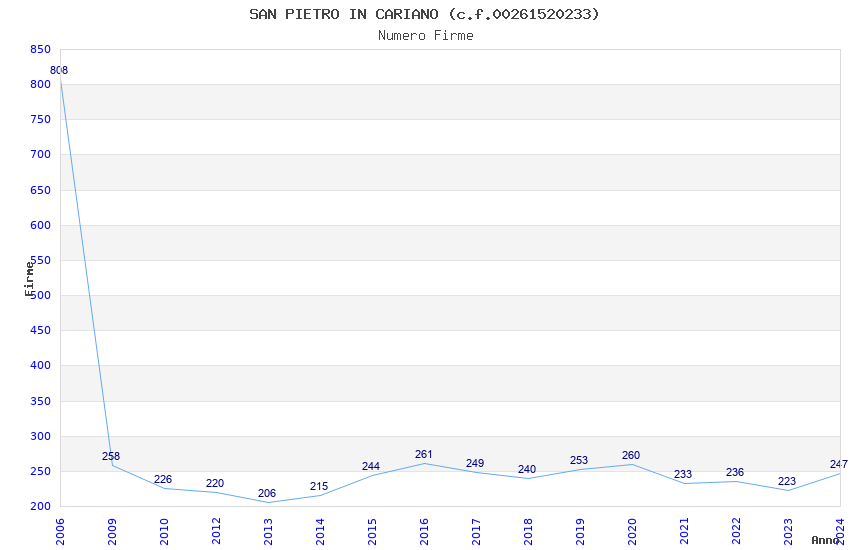The width and height of the screenshot is (850, 550).
Task: Click the x-axis year 2023
Action: click(x=788, y=532)
